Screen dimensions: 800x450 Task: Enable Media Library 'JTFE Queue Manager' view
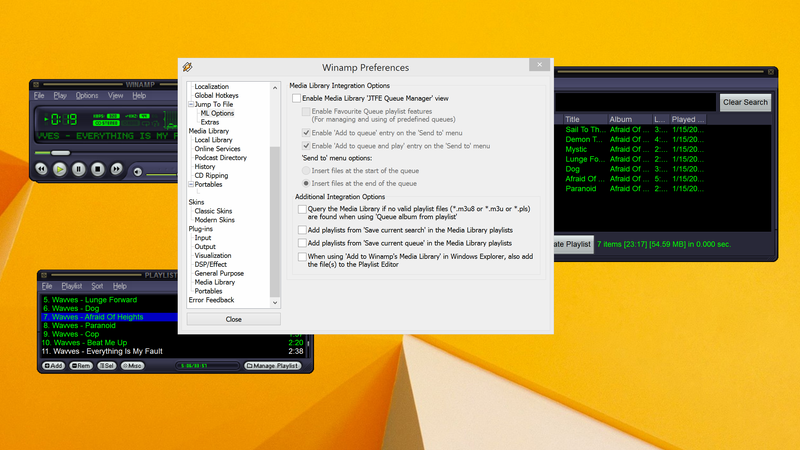[296, 98]
